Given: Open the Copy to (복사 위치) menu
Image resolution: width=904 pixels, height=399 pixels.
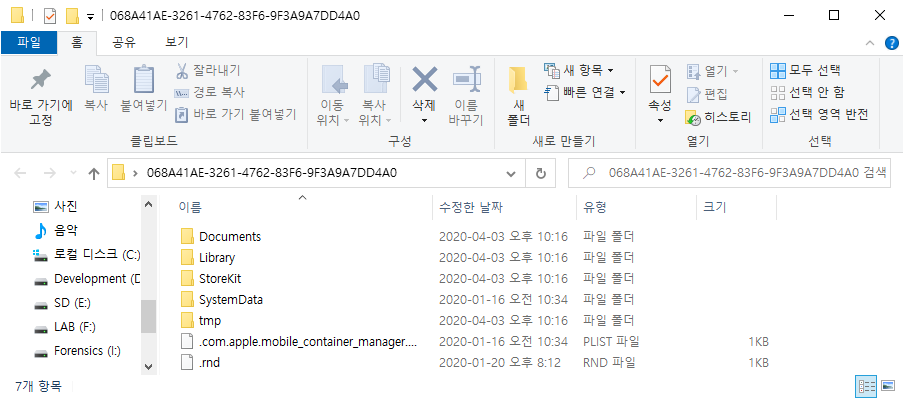Looking at the screenshot, I should coord(374,95).
